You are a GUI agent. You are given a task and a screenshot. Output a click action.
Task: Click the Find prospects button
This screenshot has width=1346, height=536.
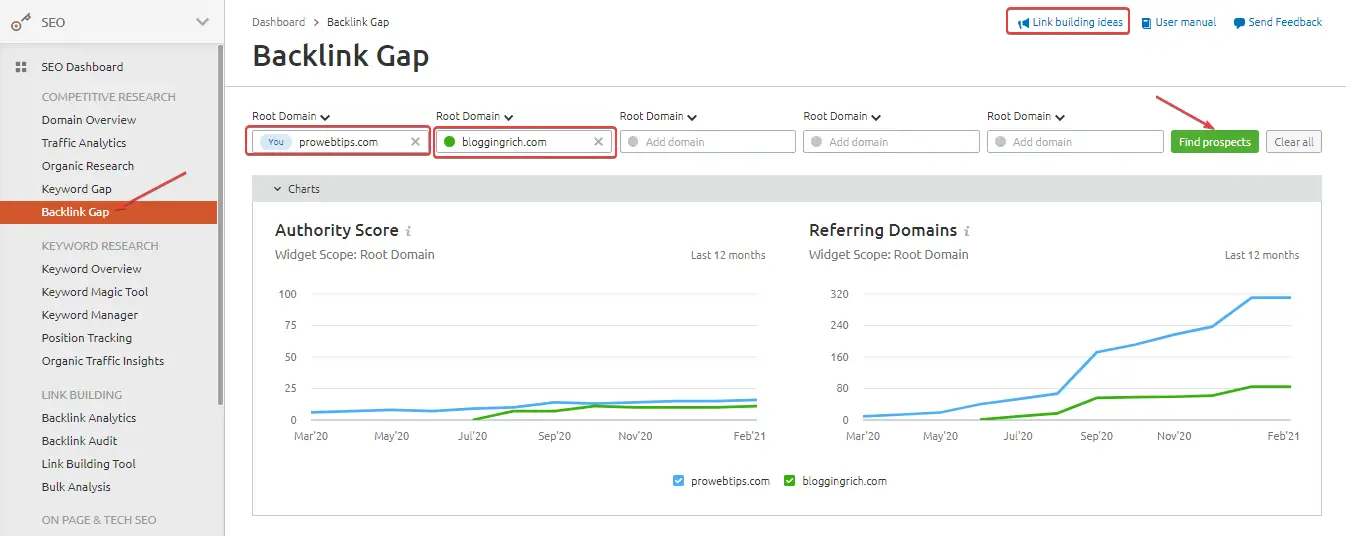tap(1215, 142)
